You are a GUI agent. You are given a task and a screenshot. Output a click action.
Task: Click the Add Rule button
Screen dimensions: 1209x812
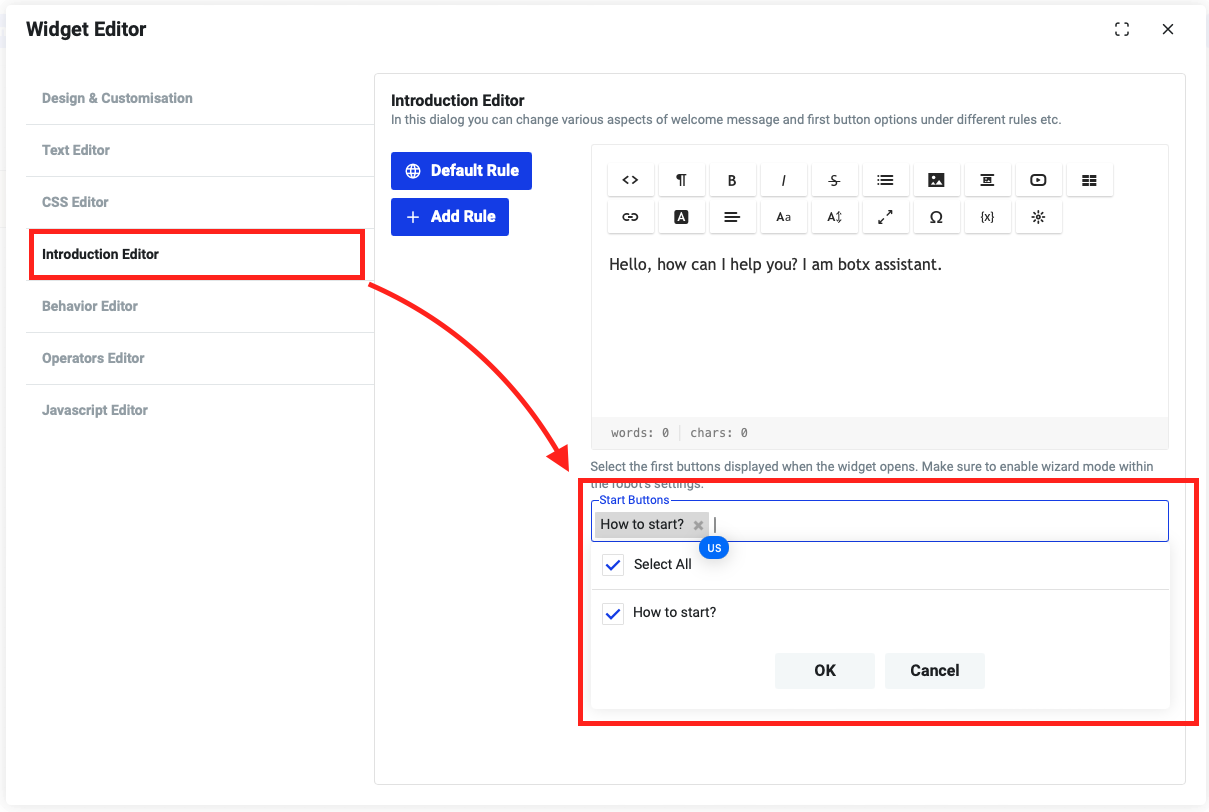[x=450, y=216]
